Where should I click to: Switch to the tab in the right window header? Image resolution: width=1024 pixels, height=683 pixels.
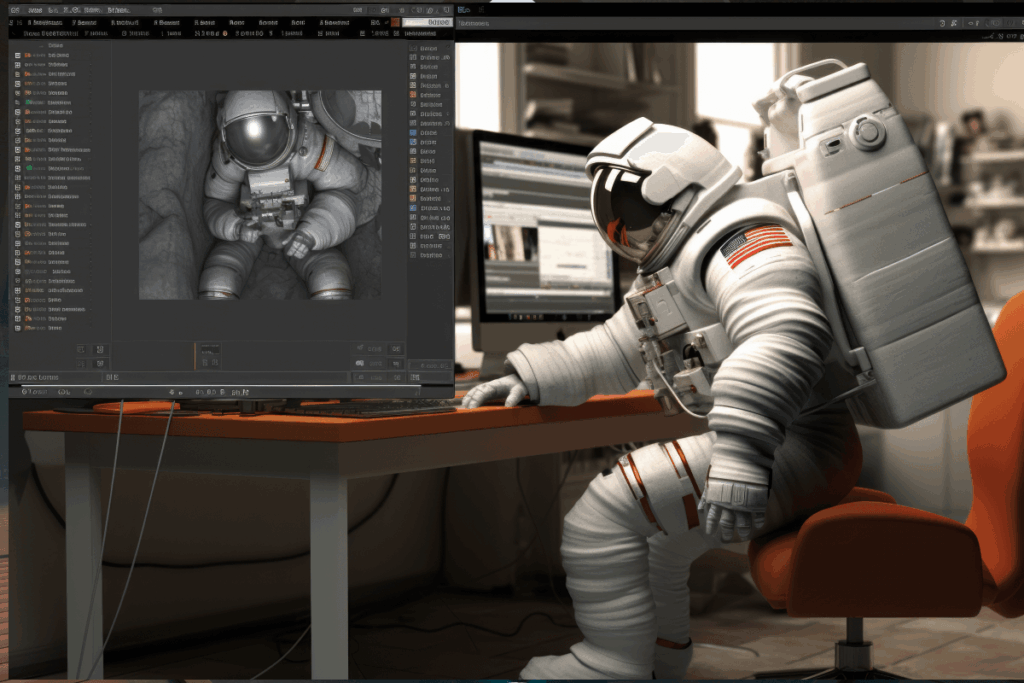474,23
